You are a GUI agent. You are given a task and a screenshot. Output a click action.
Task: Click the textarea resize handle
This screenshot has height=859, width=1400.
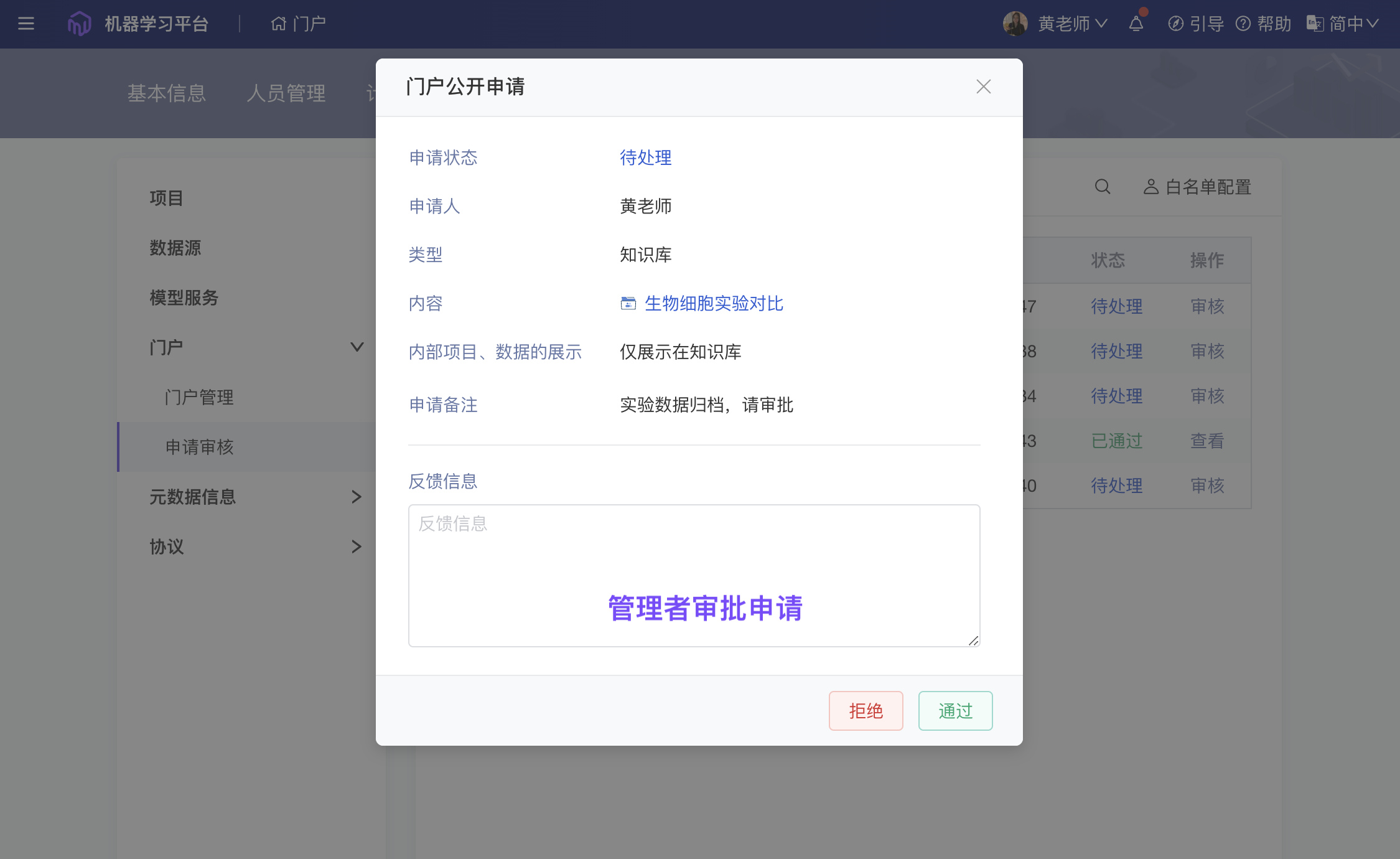pos(974,641)
